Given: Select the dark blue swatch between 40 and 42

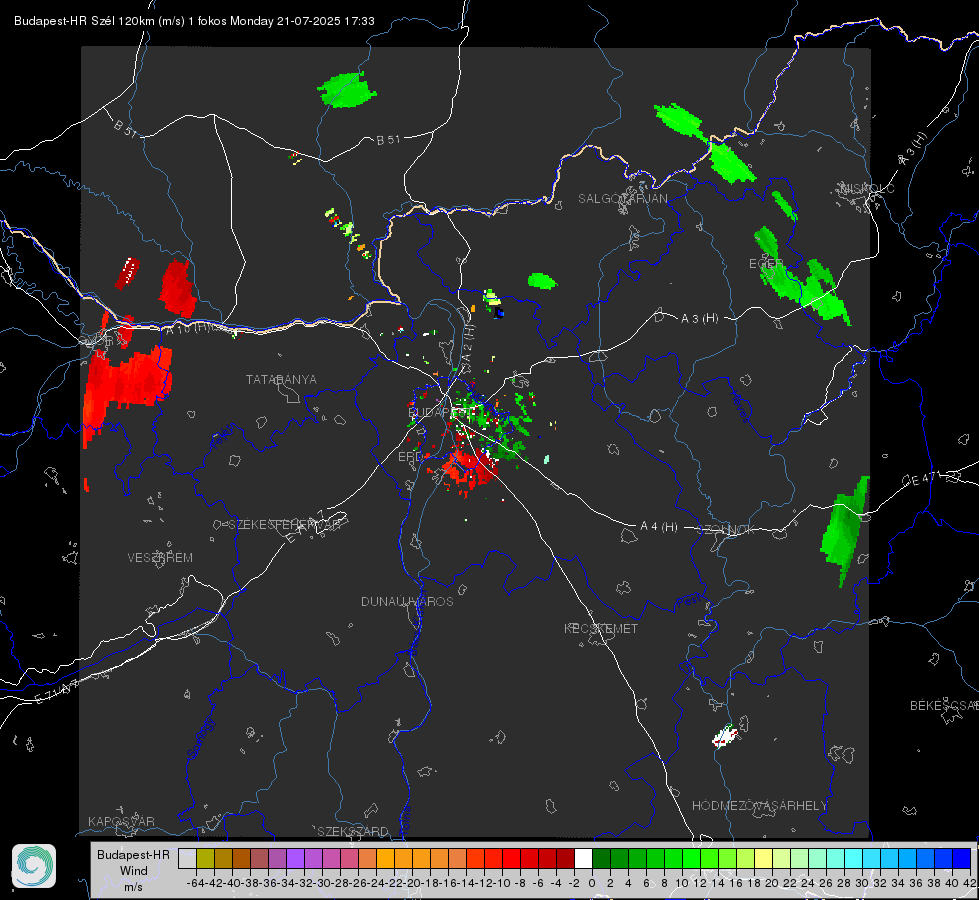Looking at the screenshot, I should click(961, 858).
